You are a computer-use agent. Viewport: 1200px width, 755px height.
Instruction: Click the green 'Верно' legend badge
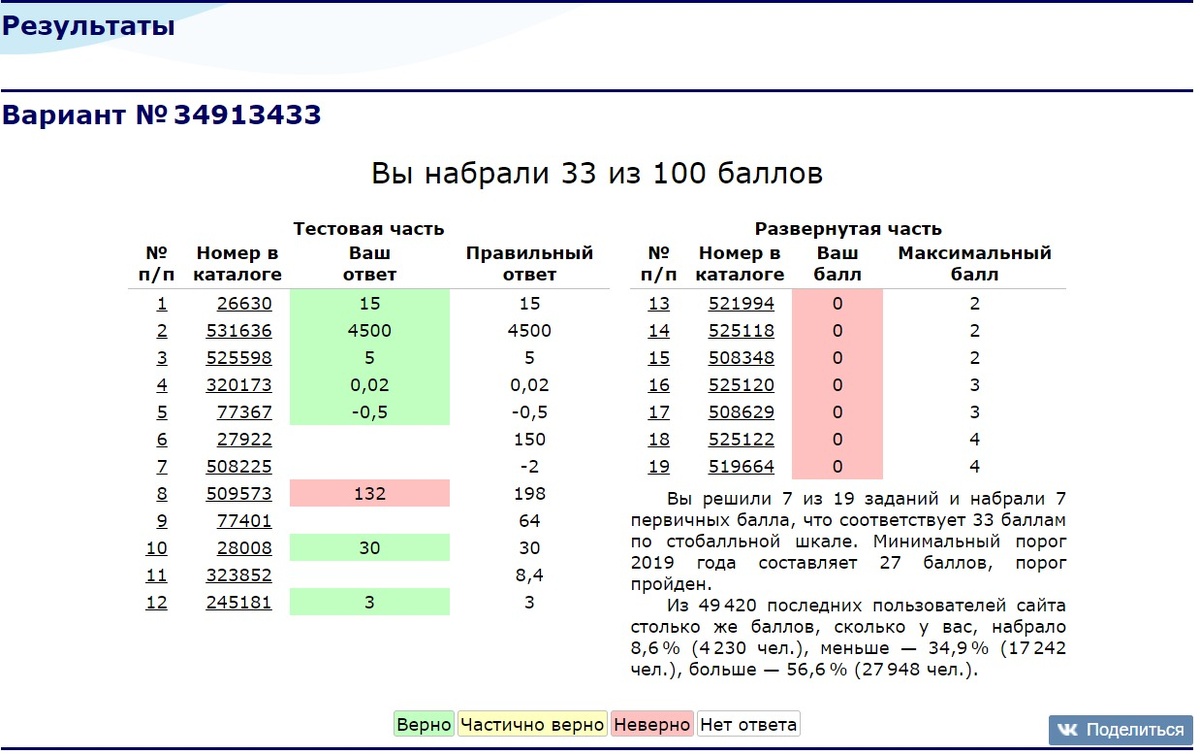click(423, 723)
